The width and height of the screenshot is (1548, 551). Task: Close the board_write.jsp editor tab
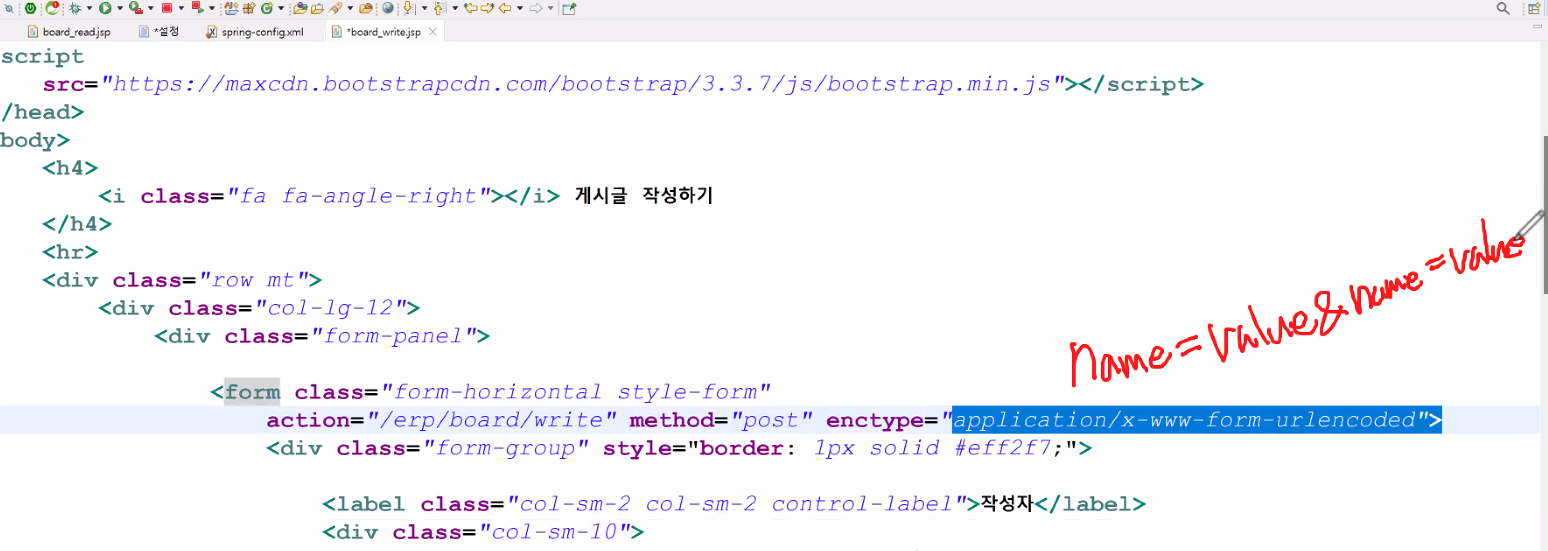433,32
